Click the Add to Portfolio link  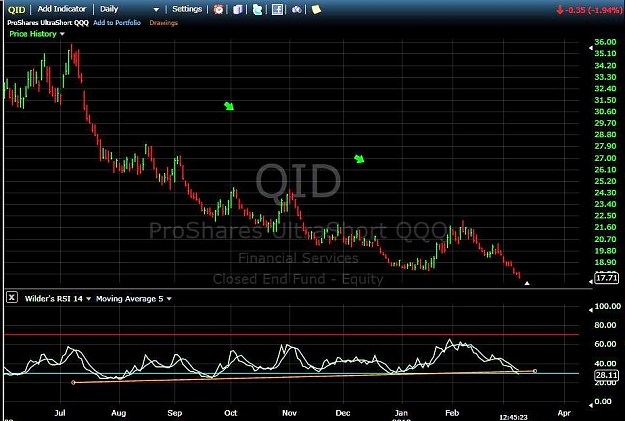pos(117,23)
